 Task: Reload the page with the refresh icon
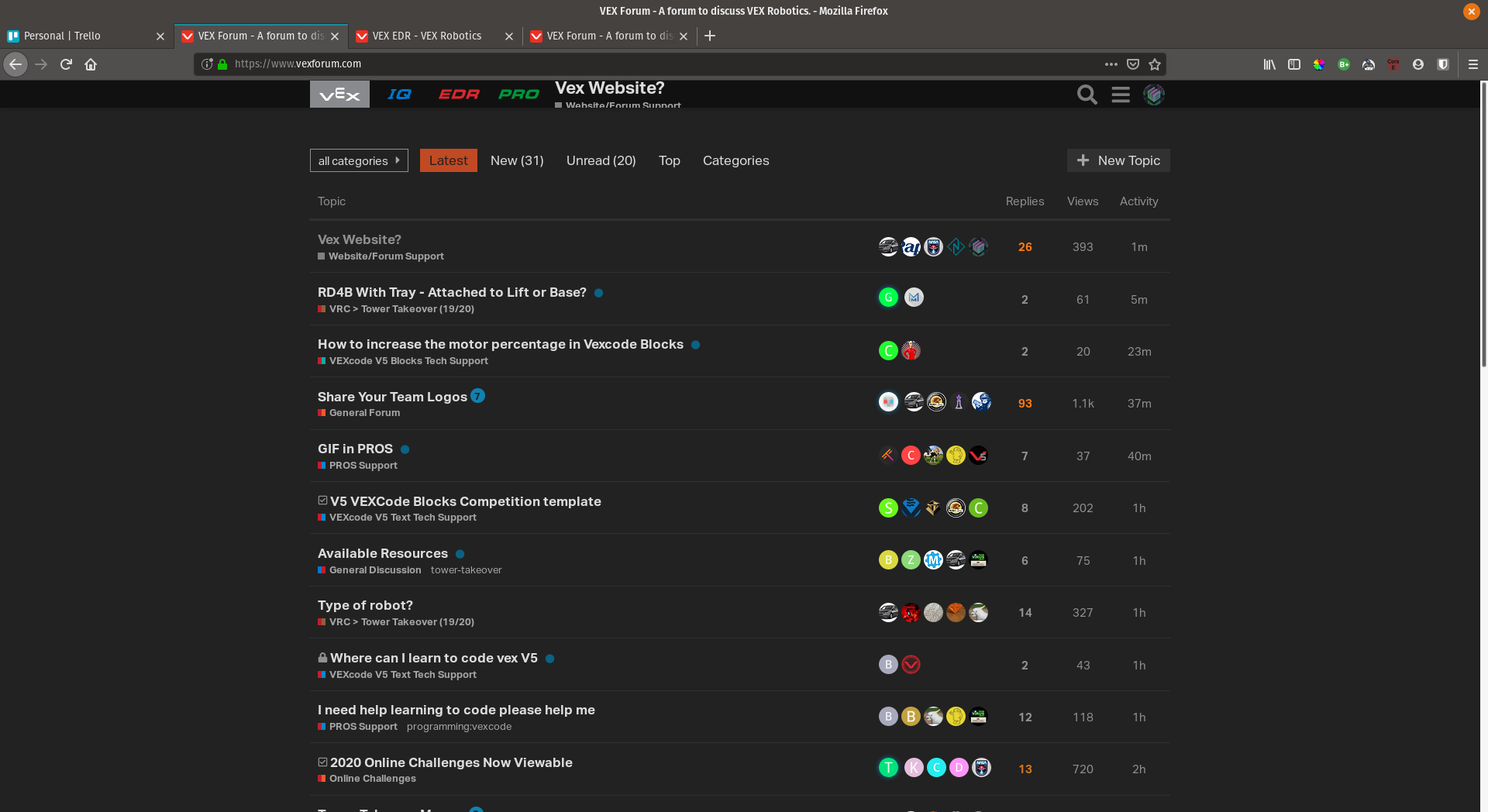[66, 64]
